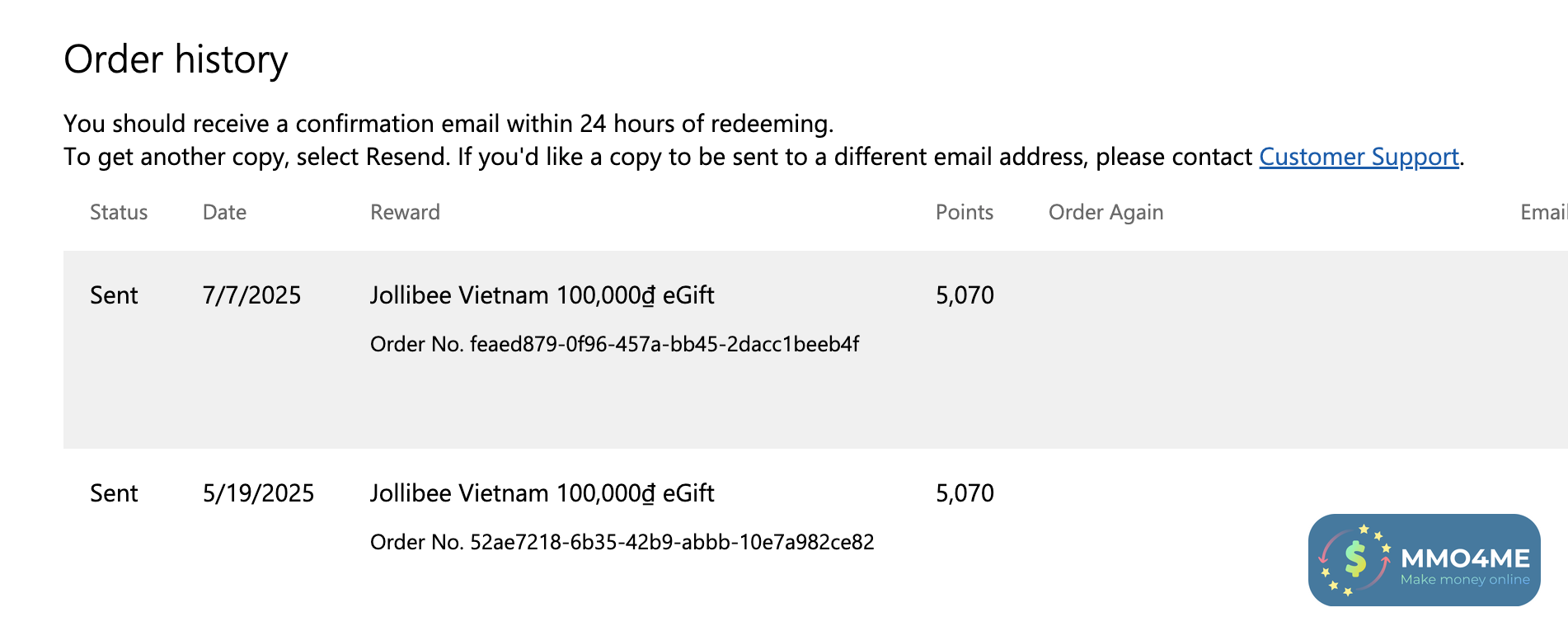1568x617 pixels.
Task: Click the MMO4ME watermark logo text
Action: pos(1465,559)
